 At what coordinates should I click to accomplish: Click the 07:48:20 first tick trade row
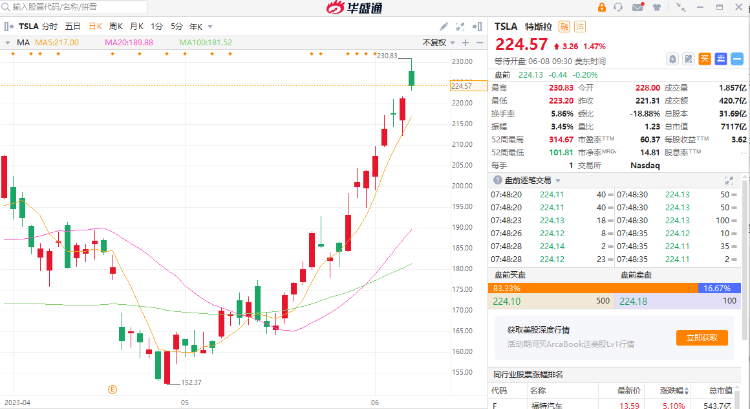(549, 194)
